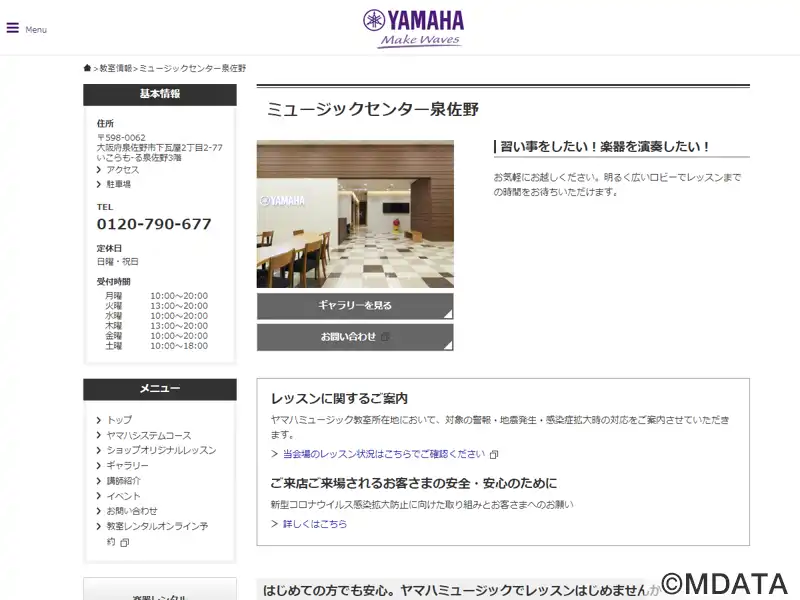Click the メニュー panel header

pos(160,389)
